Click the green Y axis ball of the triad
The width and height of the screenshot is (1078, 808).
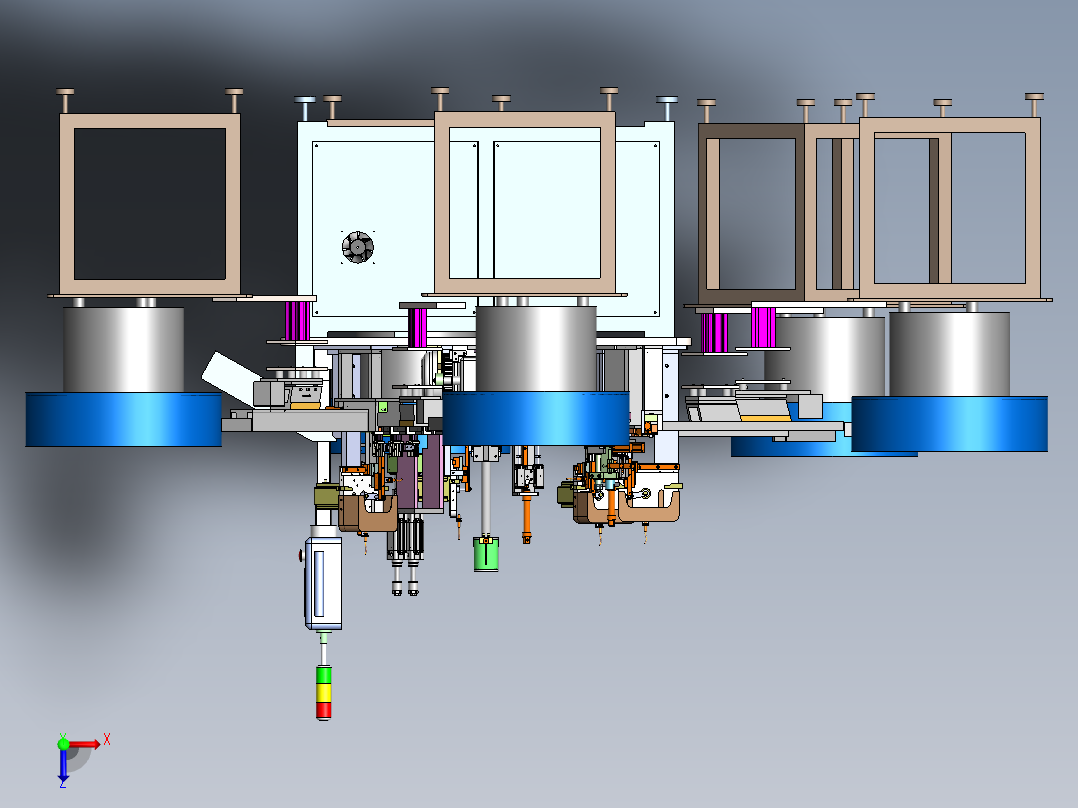click(63, 743)
